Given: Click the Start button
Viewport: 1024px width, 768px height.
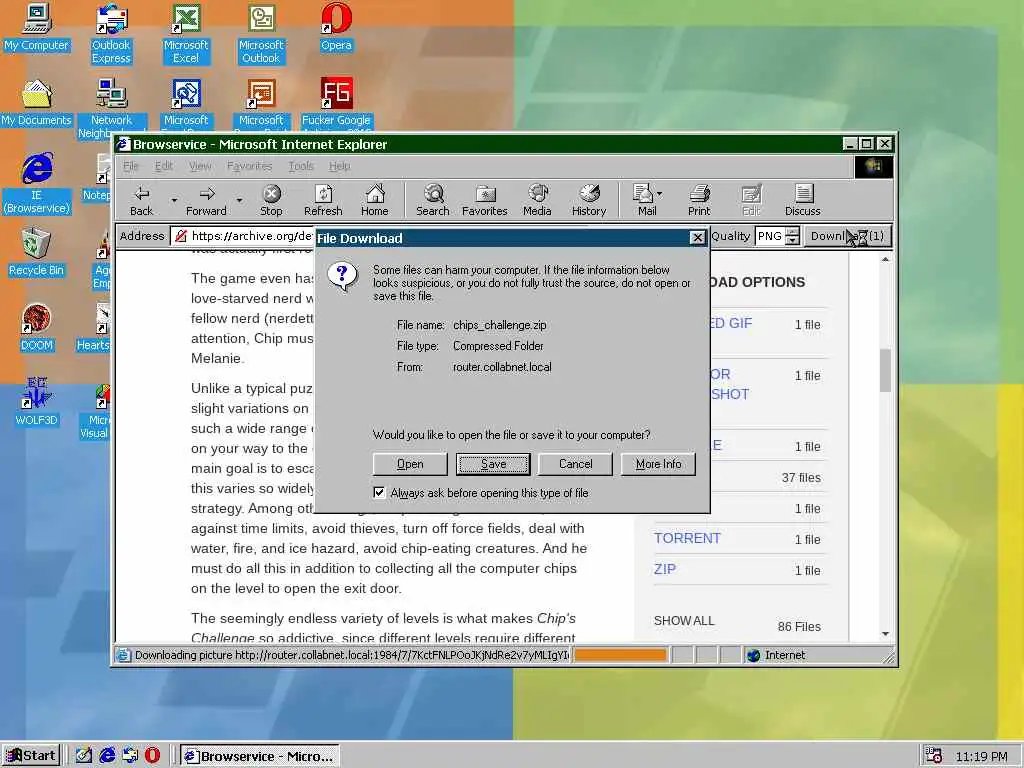Looking at the screenshot, I should pyautogui.click(x=31, y=756).
